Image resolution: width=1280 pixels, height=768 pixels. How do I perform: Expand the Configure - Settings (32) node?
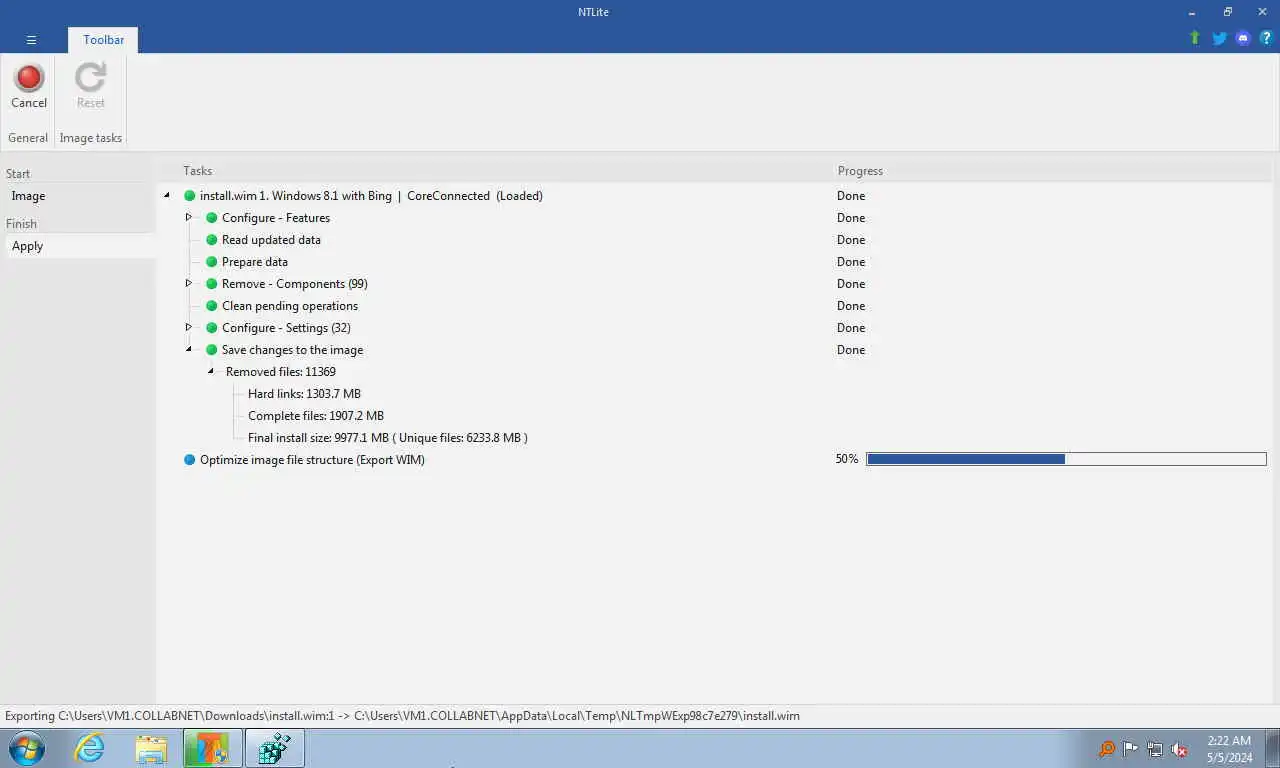click(x=188, y=327)
